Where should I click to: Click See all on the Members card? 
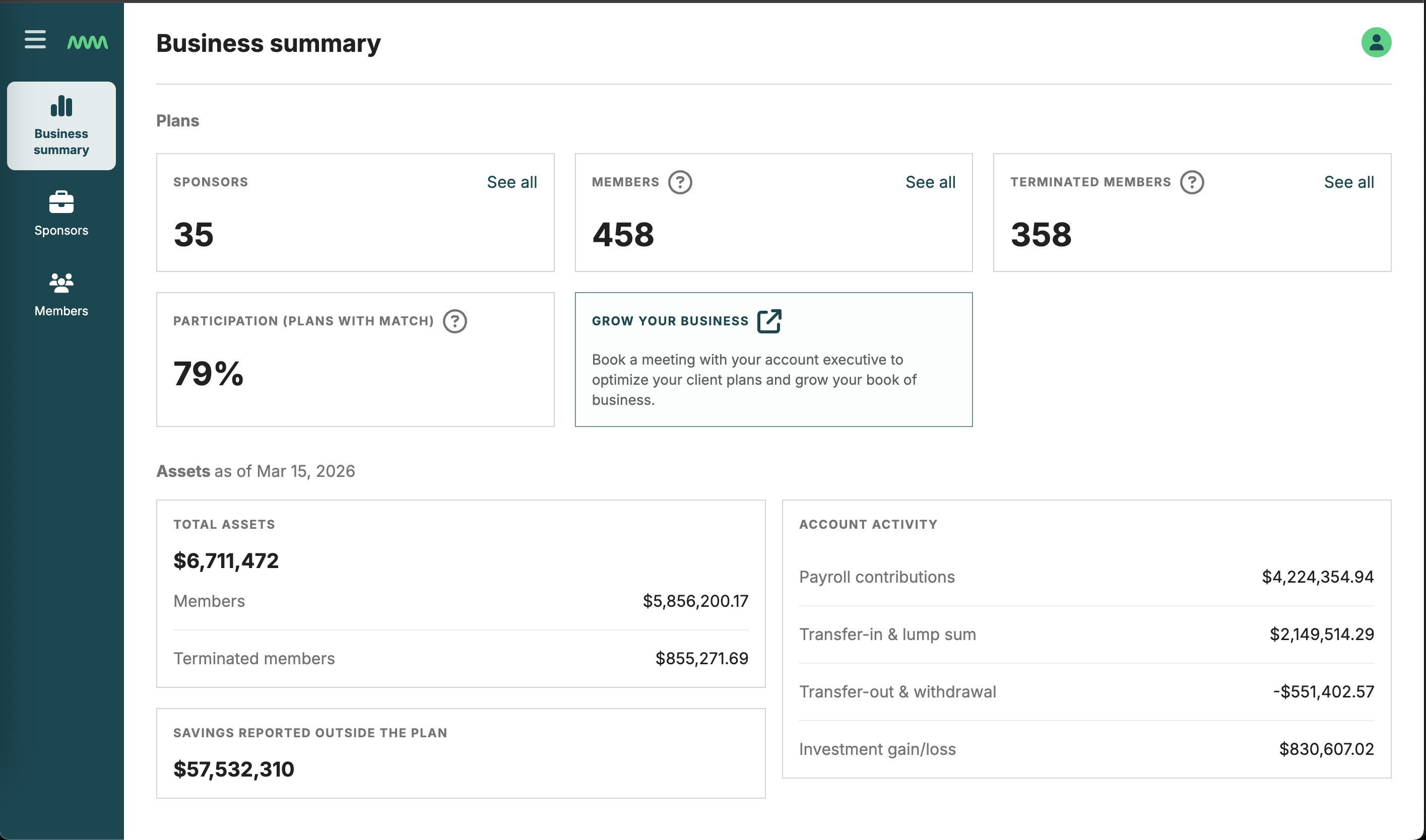pyautogui.click(x=931, y=182)
